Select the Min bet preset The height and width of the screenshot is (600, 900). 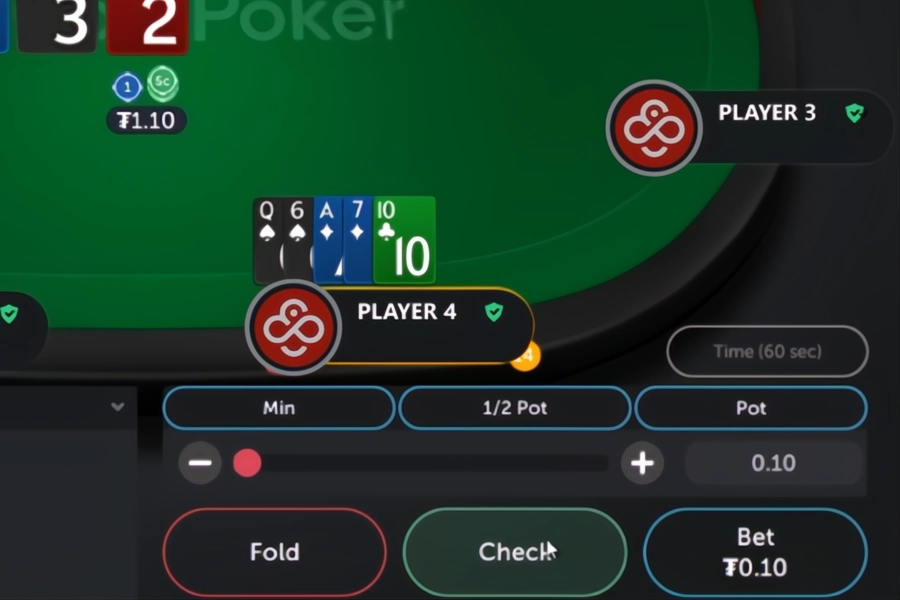click(x=279, y=408)
